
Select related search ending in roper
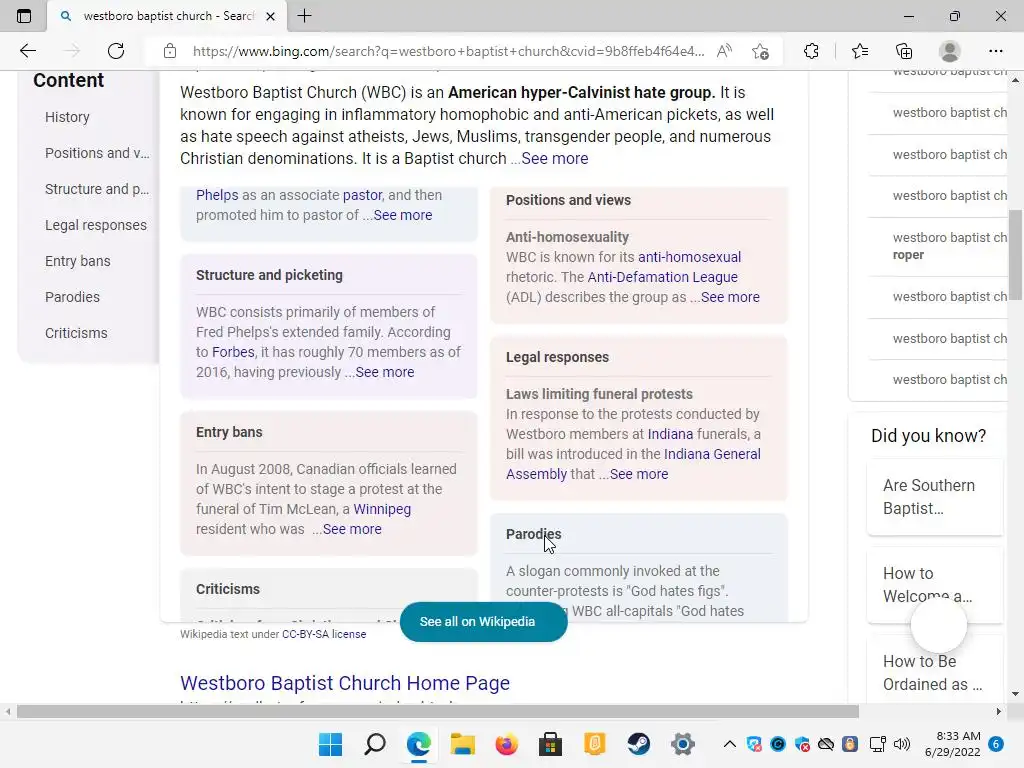click(938, 246)
